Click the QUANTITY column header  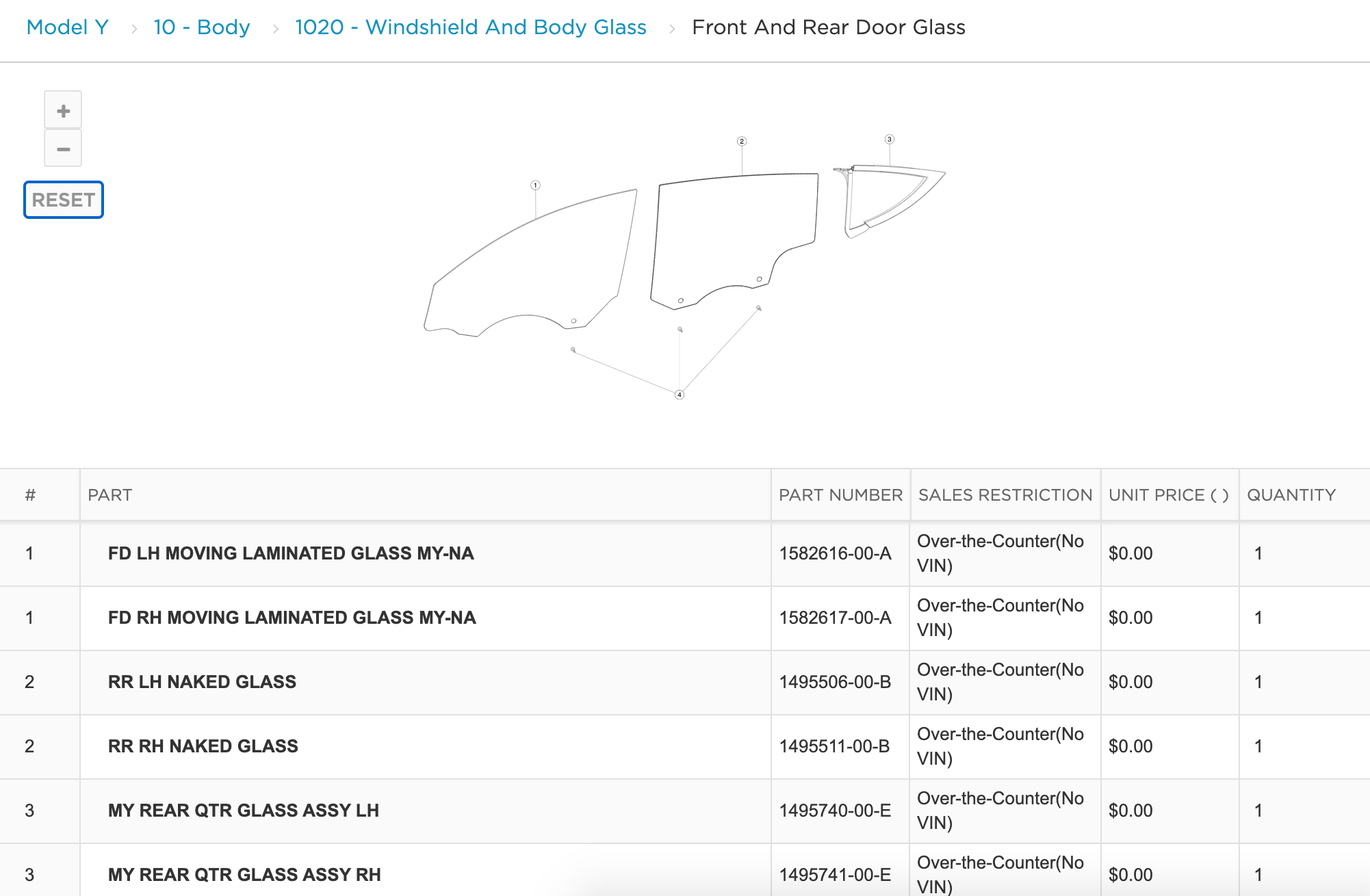(x=1291, y=495)
